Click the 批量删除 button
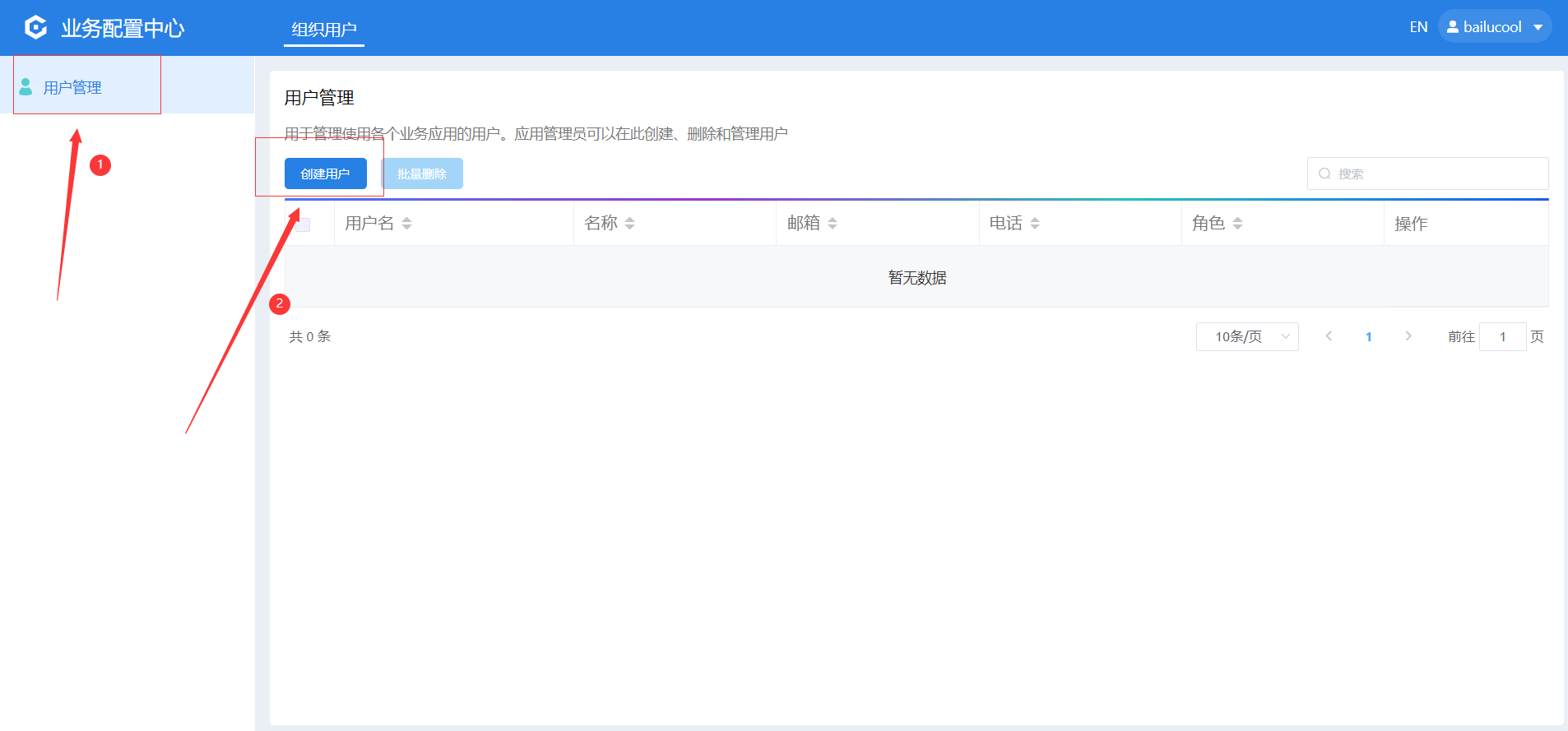Image resolution: width=1568 pixels, height=731 pixels. (x=422, y=173)
